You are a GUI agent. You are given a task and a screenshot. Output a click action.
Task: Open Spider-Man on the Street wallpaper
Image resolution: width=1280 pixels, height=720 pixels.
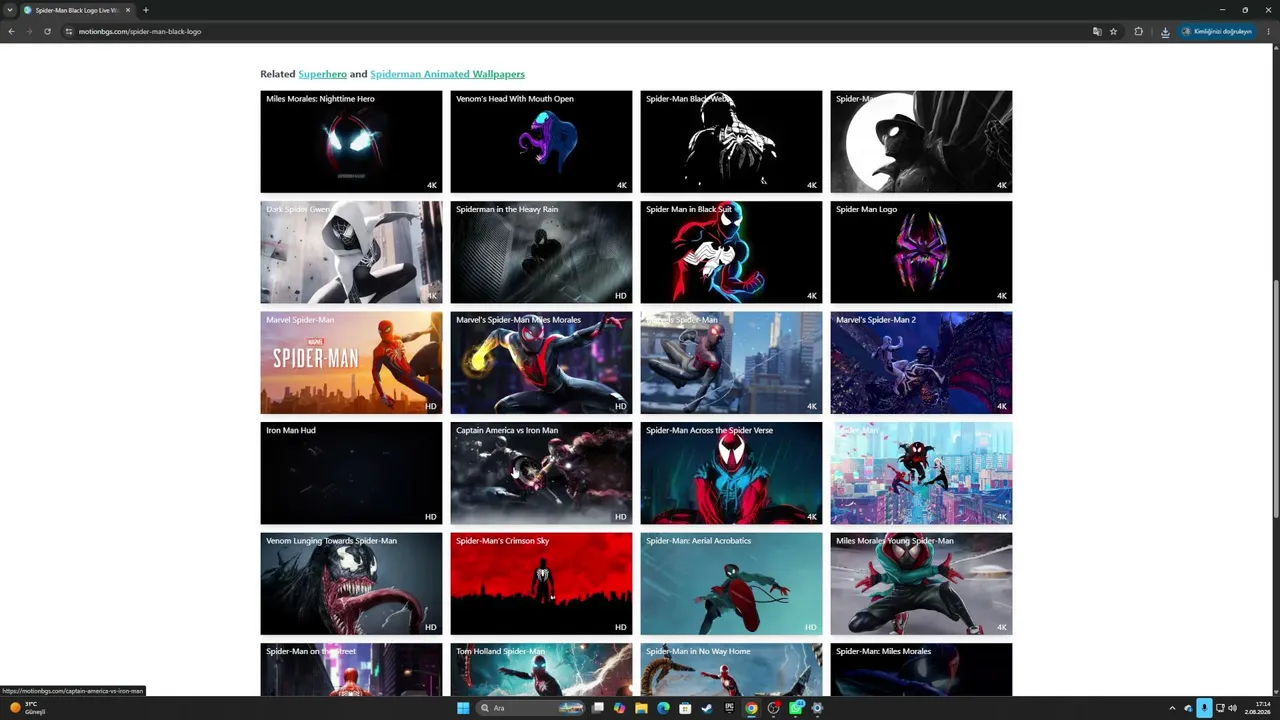click(x=351, y=669)
